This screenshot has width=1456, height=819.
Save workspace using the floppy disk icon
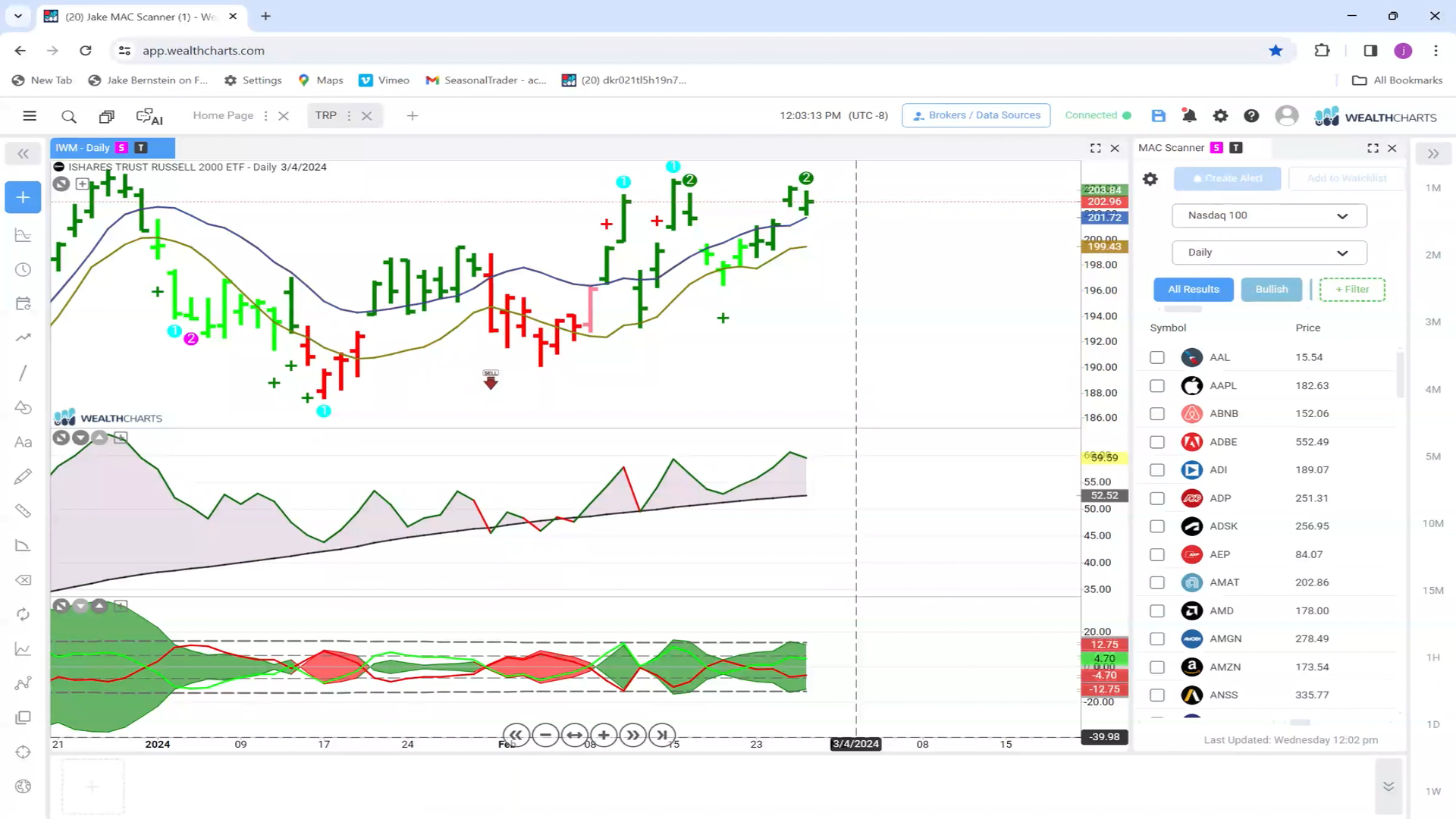(x=1158, y=115)
